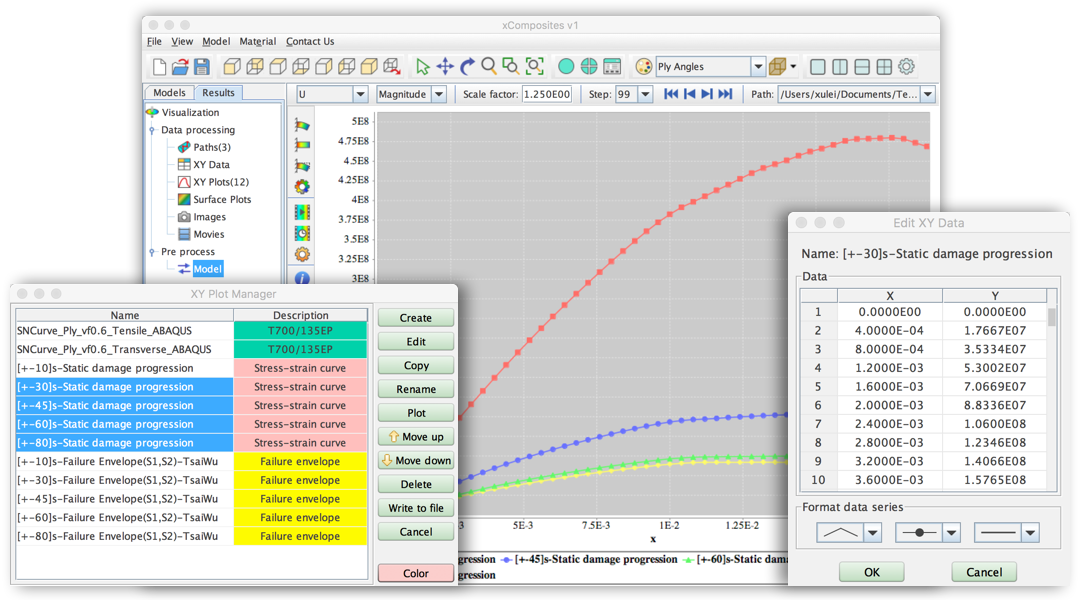Open the Magnitude component dropdown
Screen dimensions: 1082x600
438,94
